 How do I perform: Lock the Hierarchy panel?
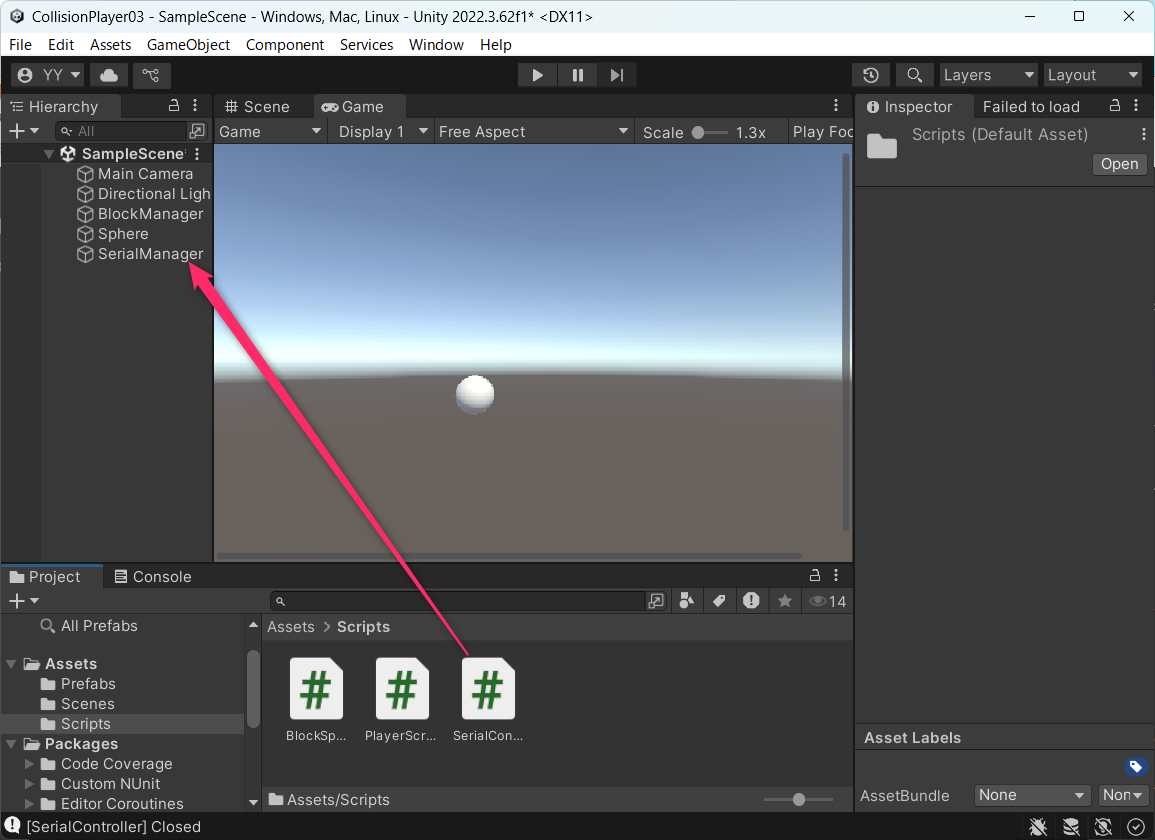click(174, 105)
